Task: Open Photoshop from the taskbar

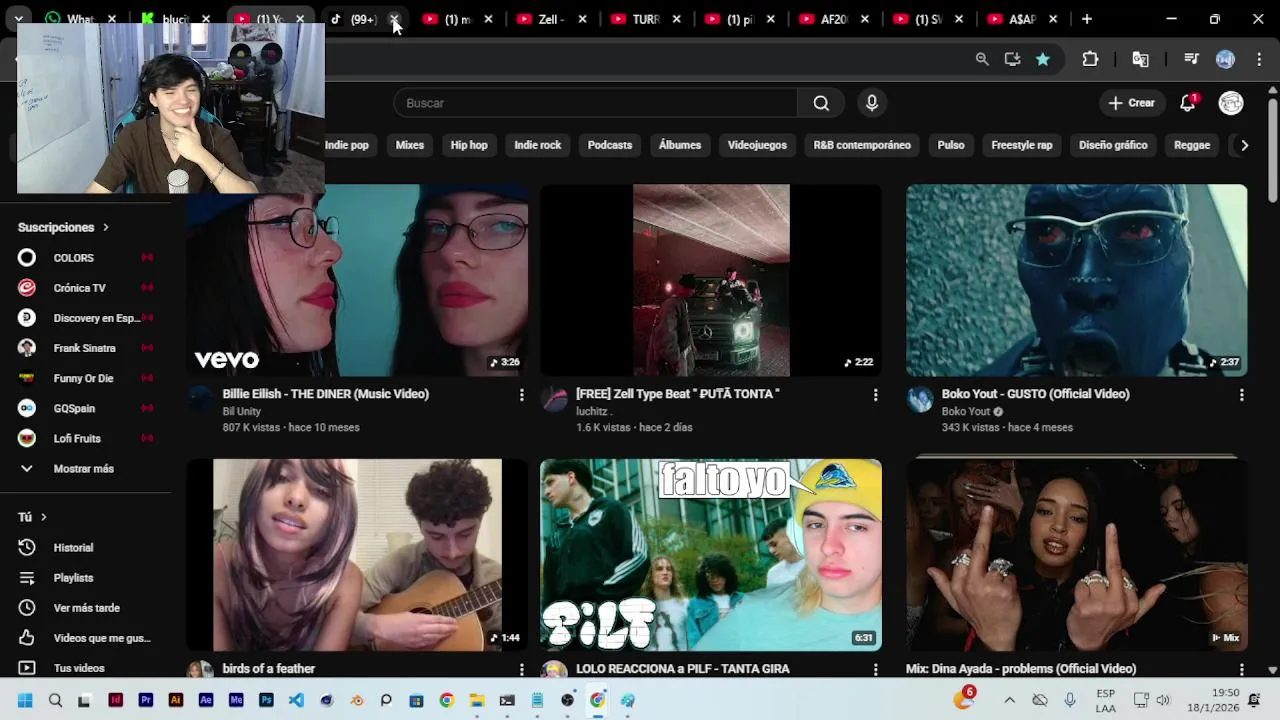Action: (266, 700)
